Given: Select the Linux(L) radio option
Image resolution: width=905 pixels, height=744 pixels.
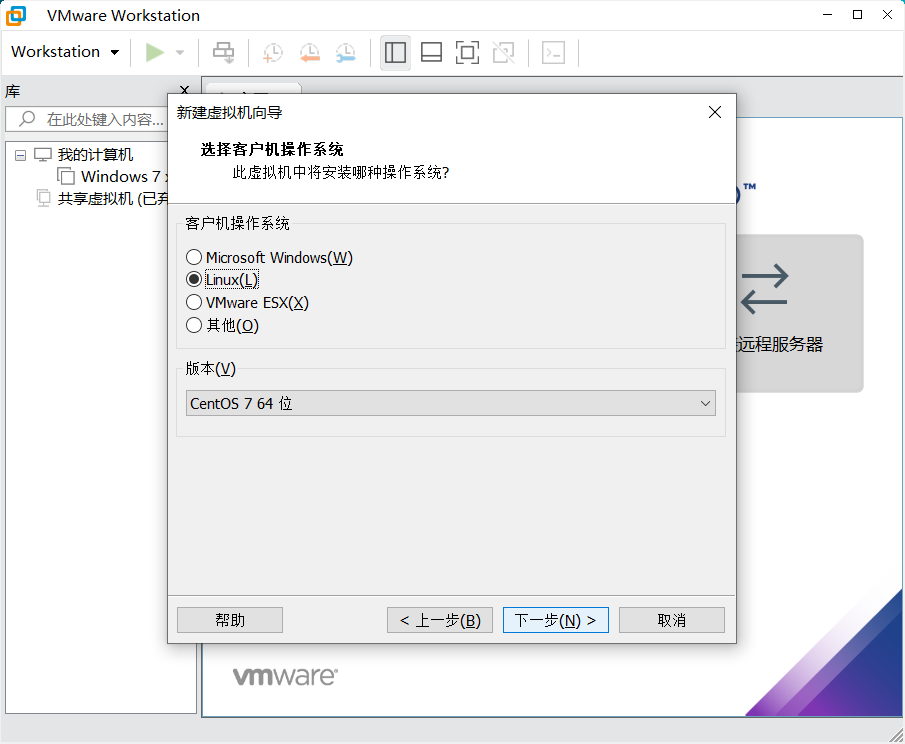Looking at the screenshot, I should click(x=222, y=280).
